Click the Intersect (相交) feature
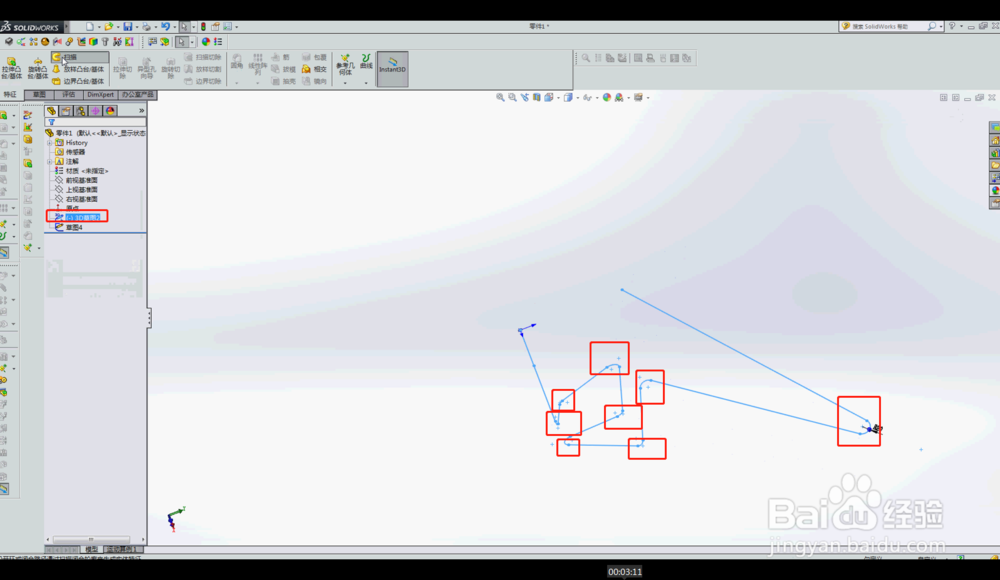1000x580 pixels. point(314,69)
